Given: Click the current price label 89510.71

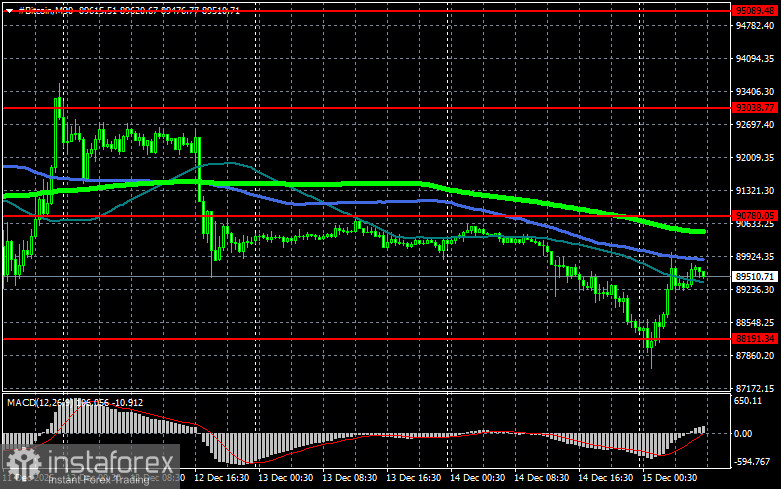Looking at the screenshot, I should click(x=755, y=276).
